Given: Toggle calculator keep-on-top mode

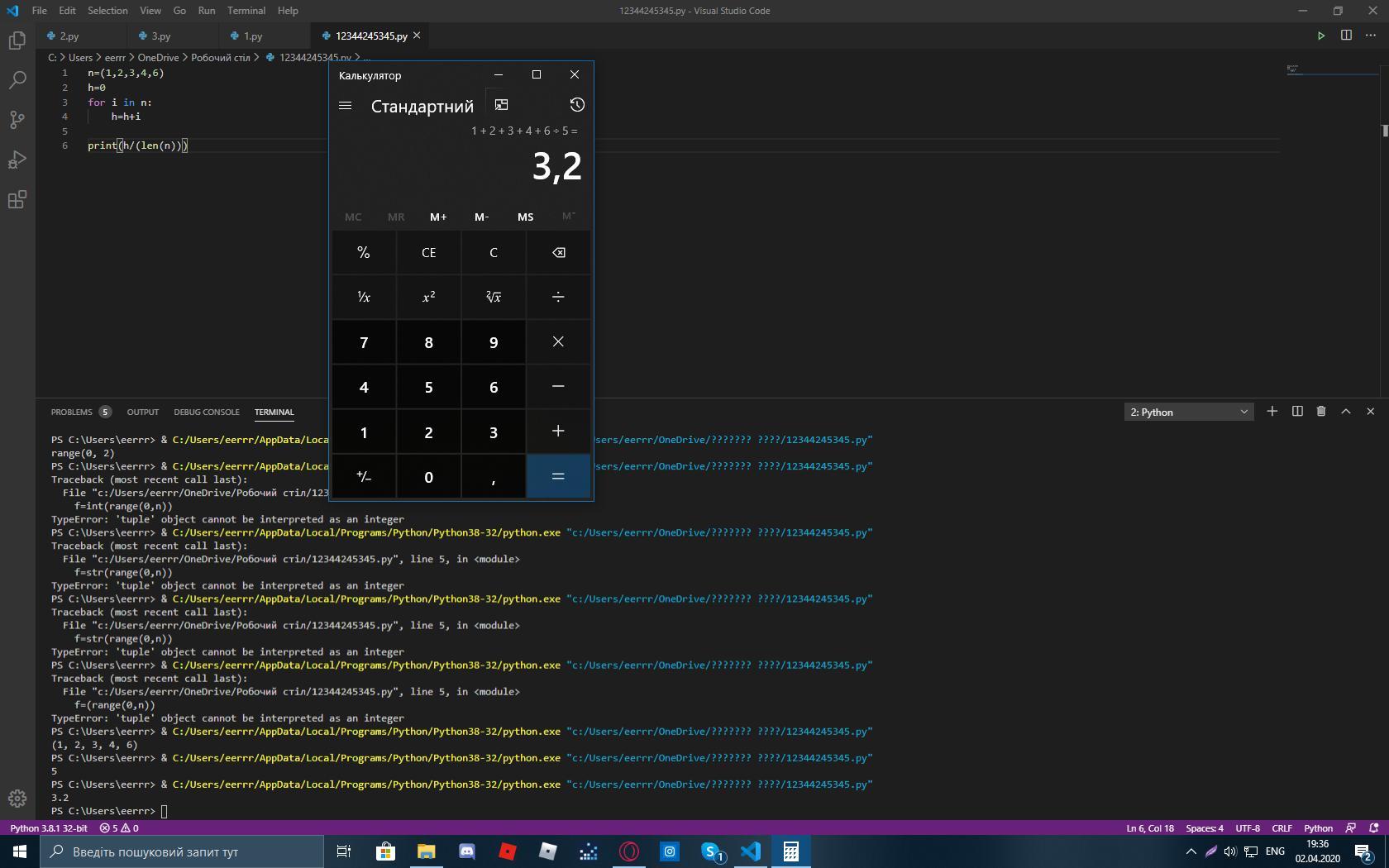Looking at the screenshot, I should click(x=501, y=105).
